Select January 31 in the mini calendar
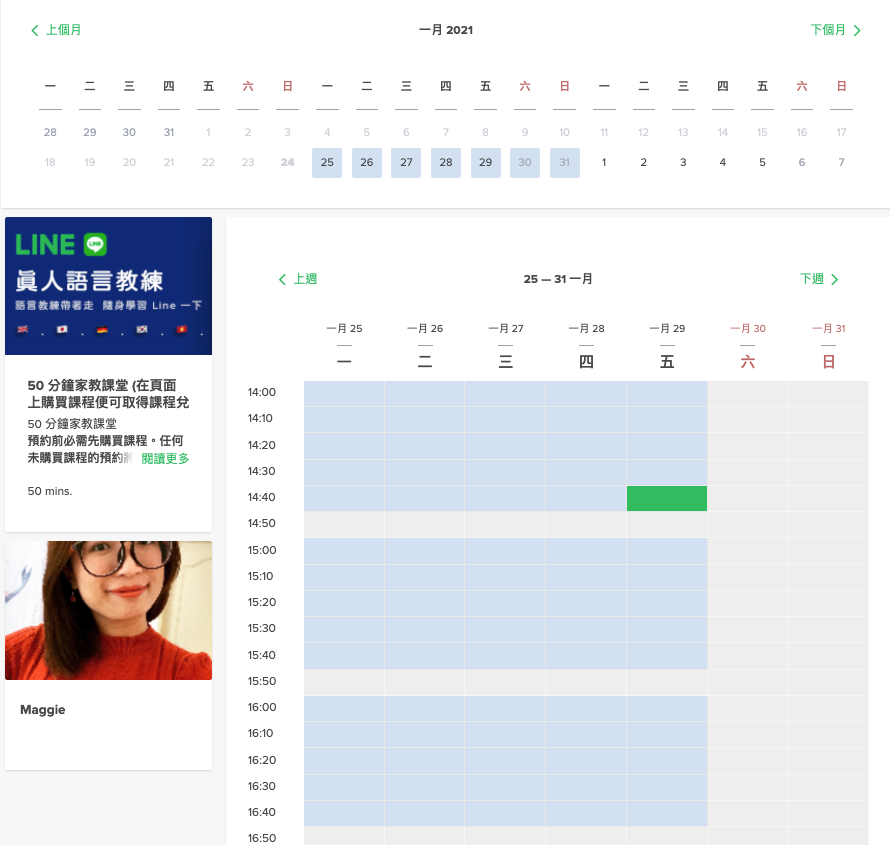The height and width of the screenshot is (845, 890). [564, 161]
